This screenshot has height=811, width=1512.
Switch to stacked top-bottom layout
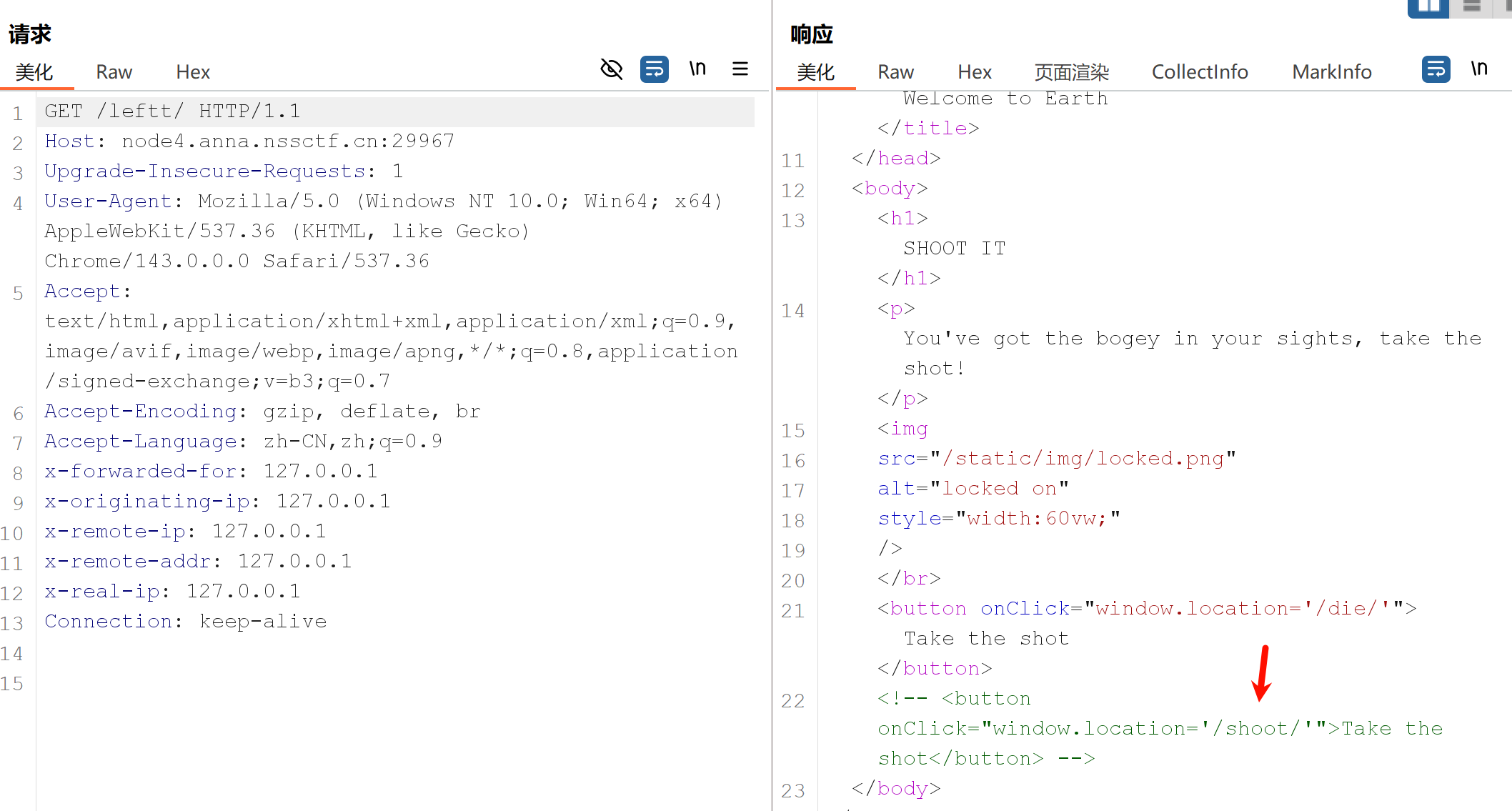(1472, 7)
